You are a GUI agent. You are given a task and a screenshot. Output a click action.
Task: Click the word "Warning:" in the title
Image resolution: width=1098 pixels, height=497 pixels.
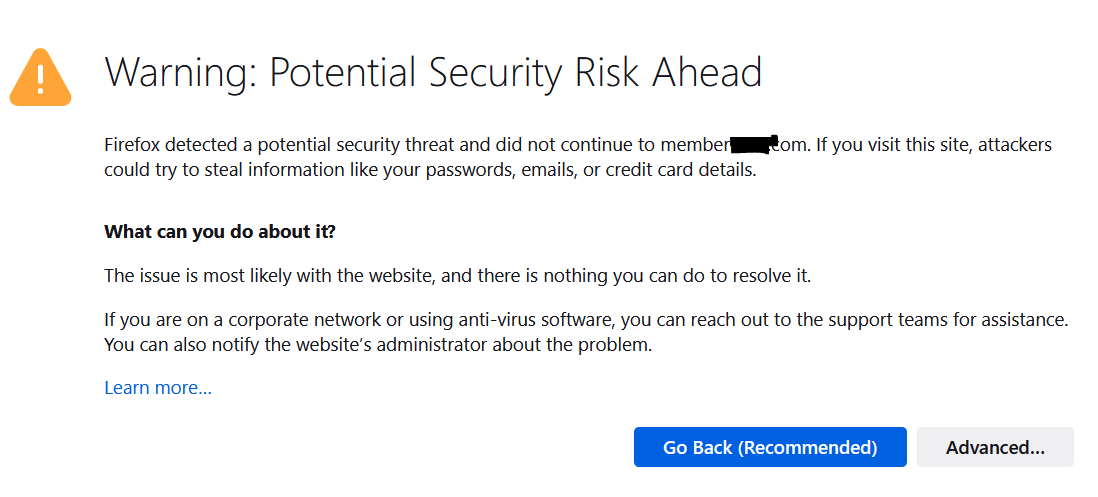[x=181, y=71]
